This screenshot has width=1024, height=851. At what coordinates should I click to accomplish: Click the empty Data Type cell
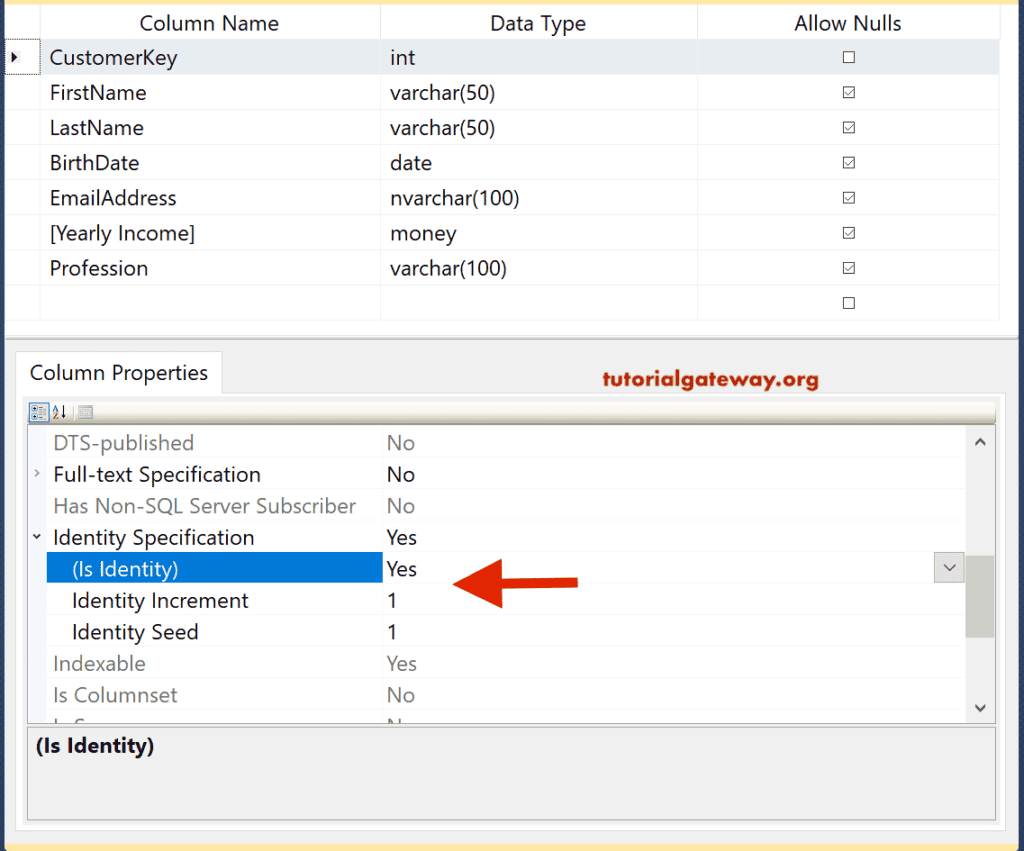(538, 302)
